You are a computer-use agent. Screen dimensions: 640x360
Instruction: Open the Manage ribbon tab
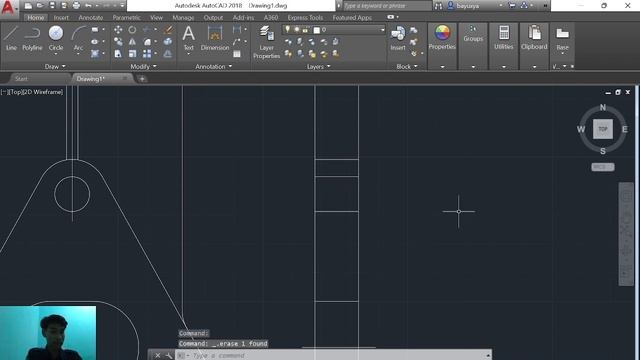(183, 18)
